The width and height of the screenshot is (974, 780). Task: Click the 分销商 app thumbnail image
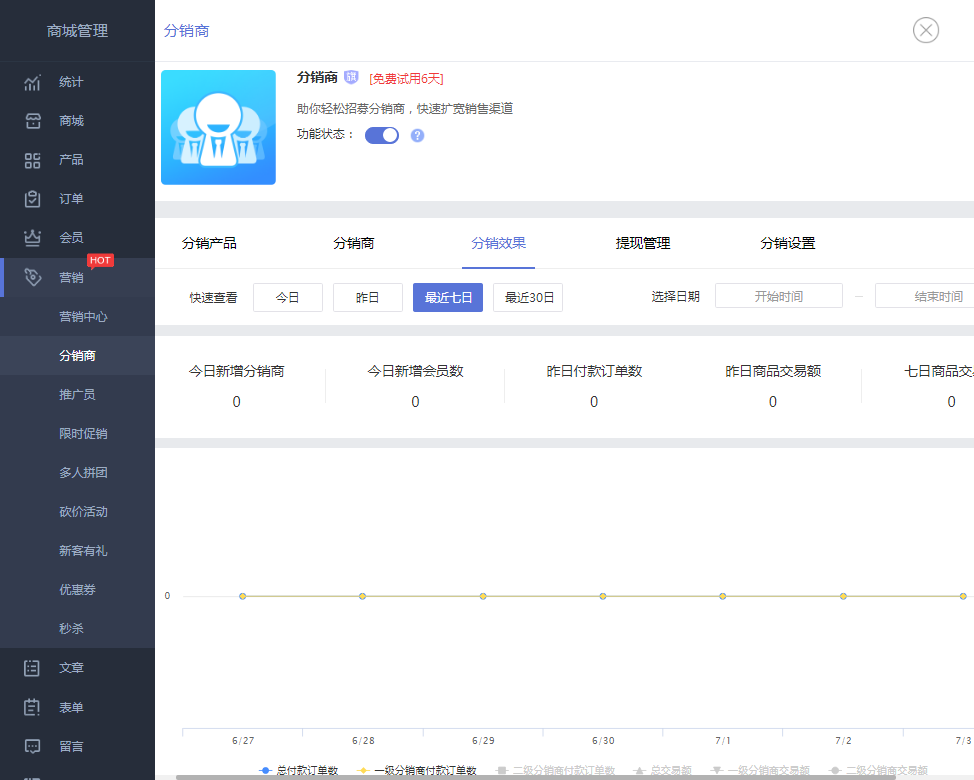point(218,127)
